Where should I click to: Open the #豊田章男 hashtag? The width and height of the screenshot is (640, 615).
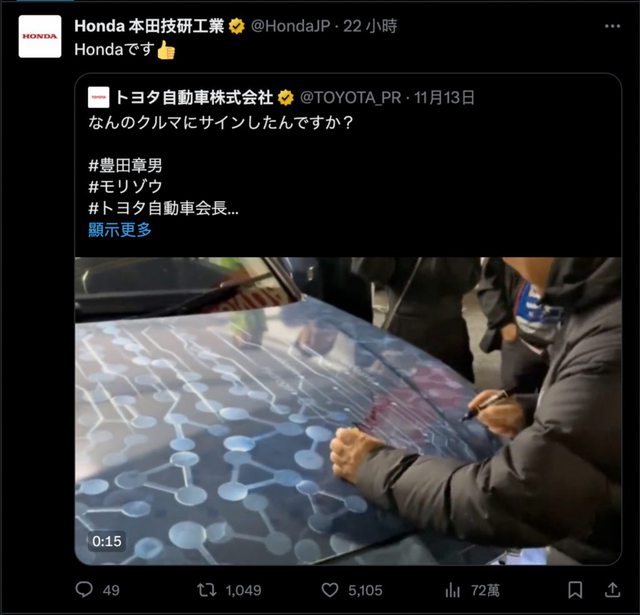[x=125, y=166]
